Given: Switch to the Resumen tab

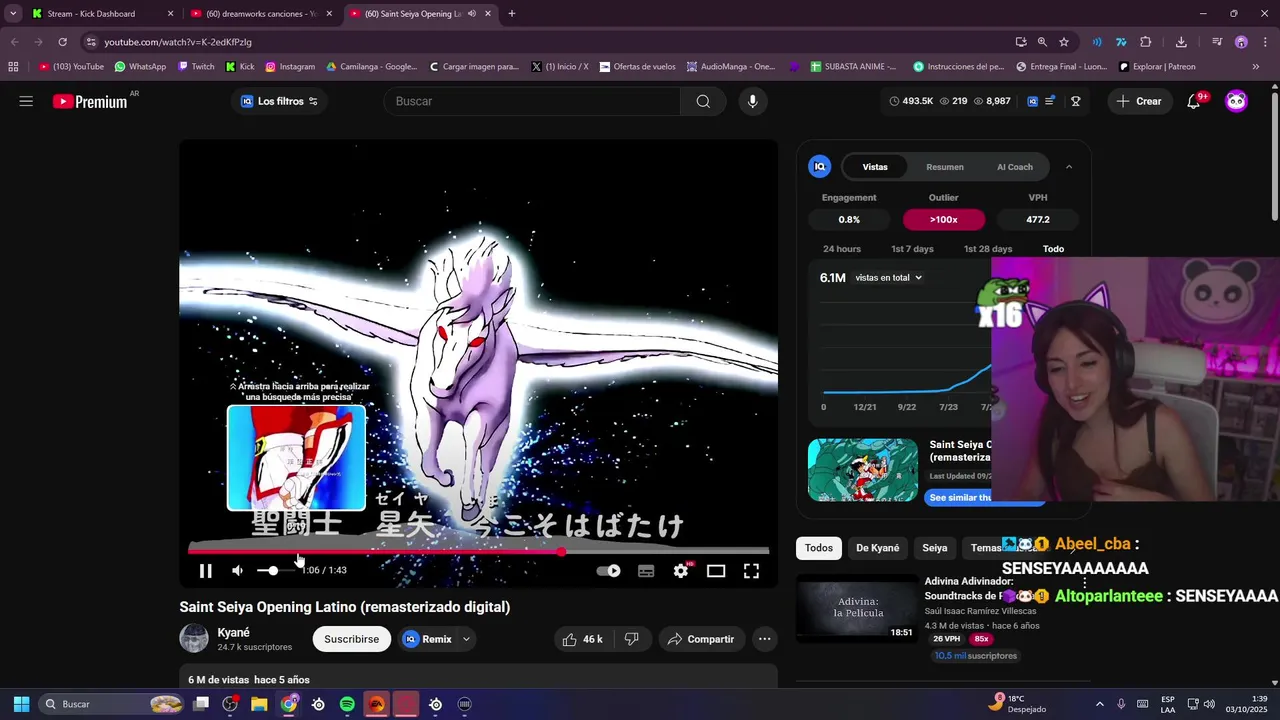Looking at the screenshot, I should click(945, 167).
